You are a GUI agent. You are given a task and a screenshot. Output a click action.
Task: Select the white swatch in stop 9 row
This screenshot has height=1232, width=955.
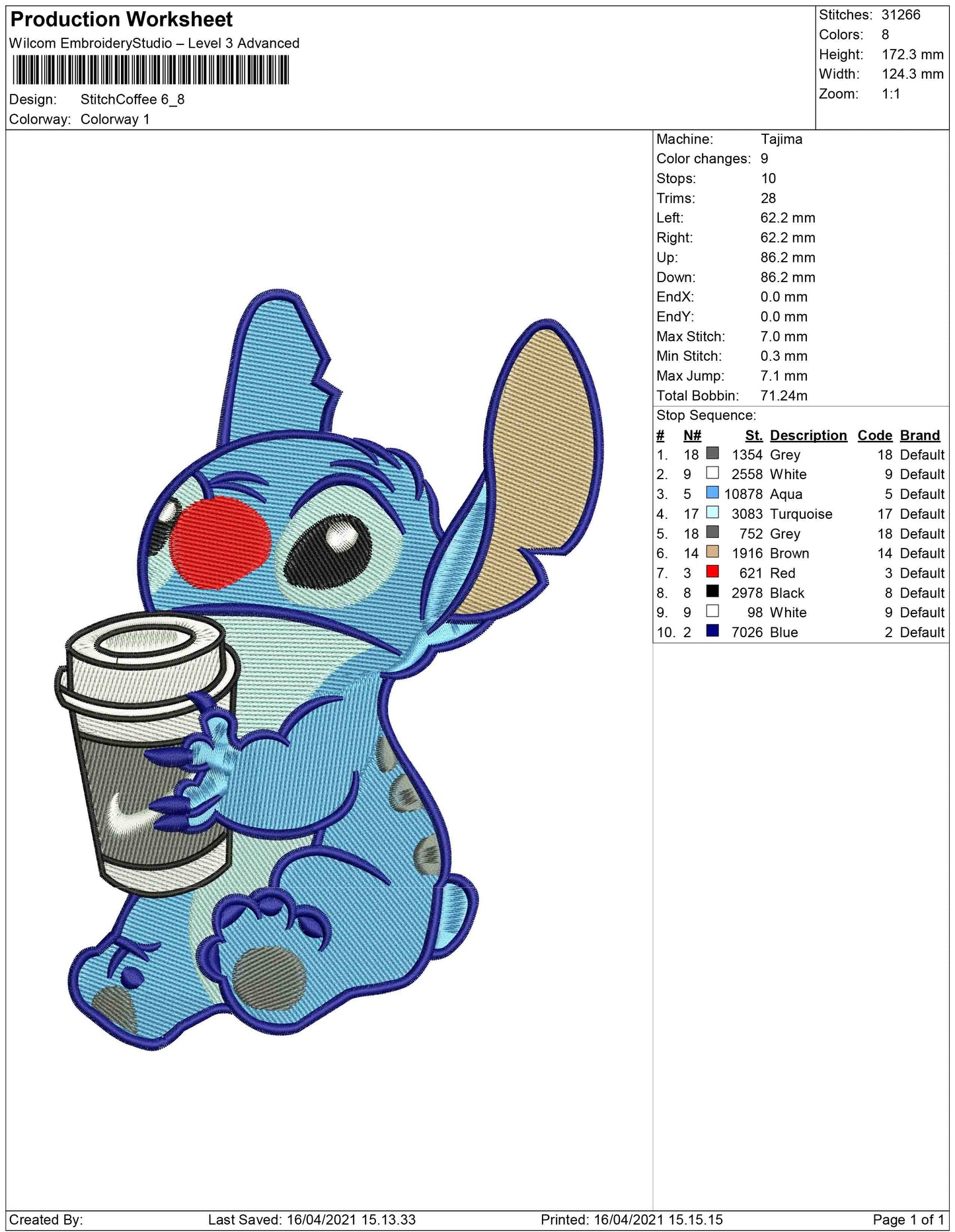click(712, 612)
